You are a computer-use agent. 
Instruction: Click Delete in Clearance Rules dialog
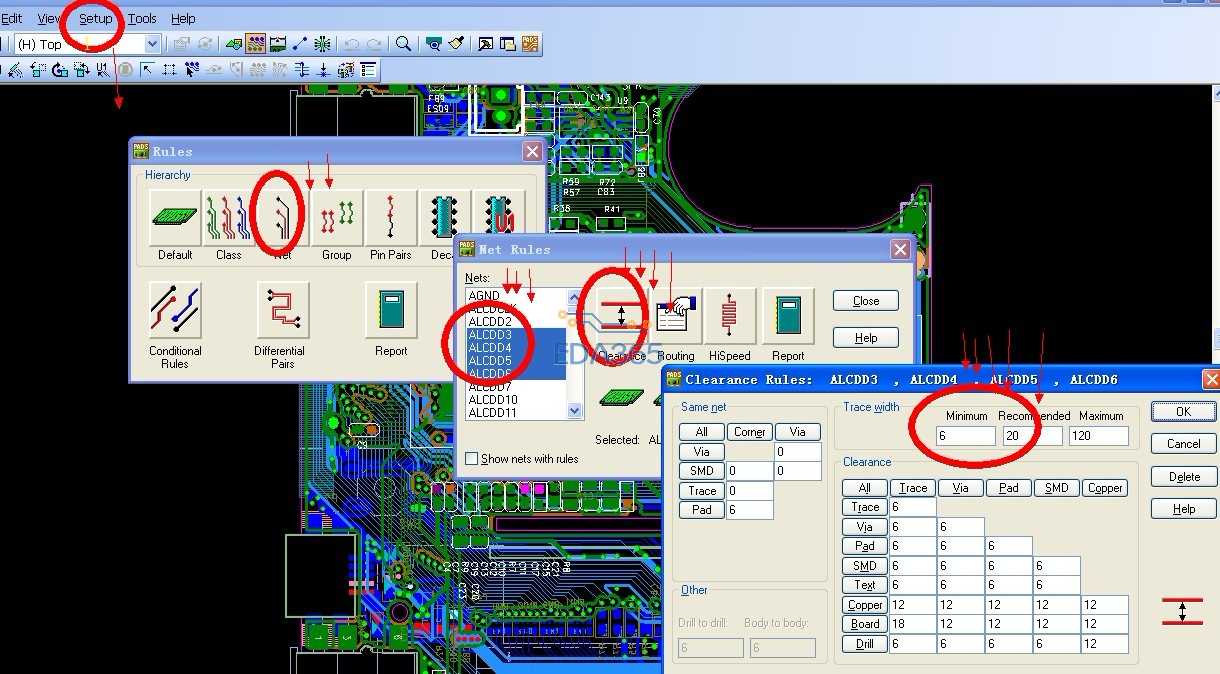pyautogui.click(x=1184, y=477)
